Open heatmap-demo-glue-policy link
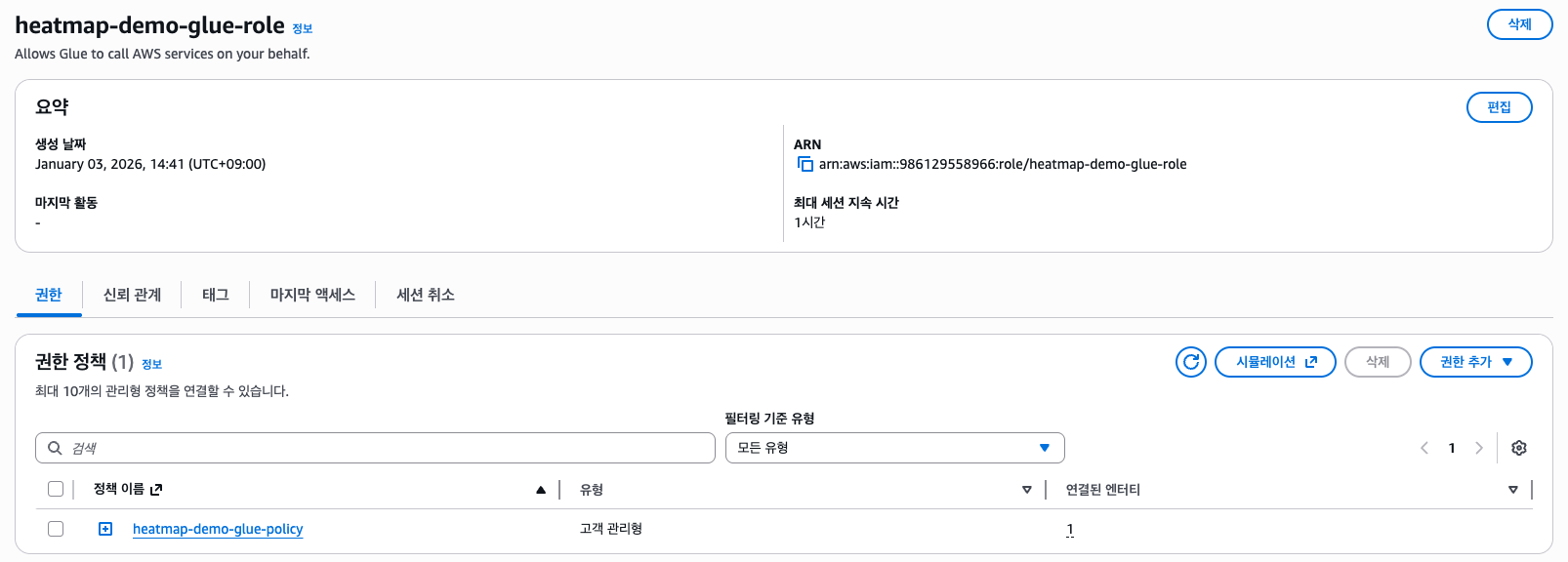Screen dimensions: 1568x562 tap(218, 529)
